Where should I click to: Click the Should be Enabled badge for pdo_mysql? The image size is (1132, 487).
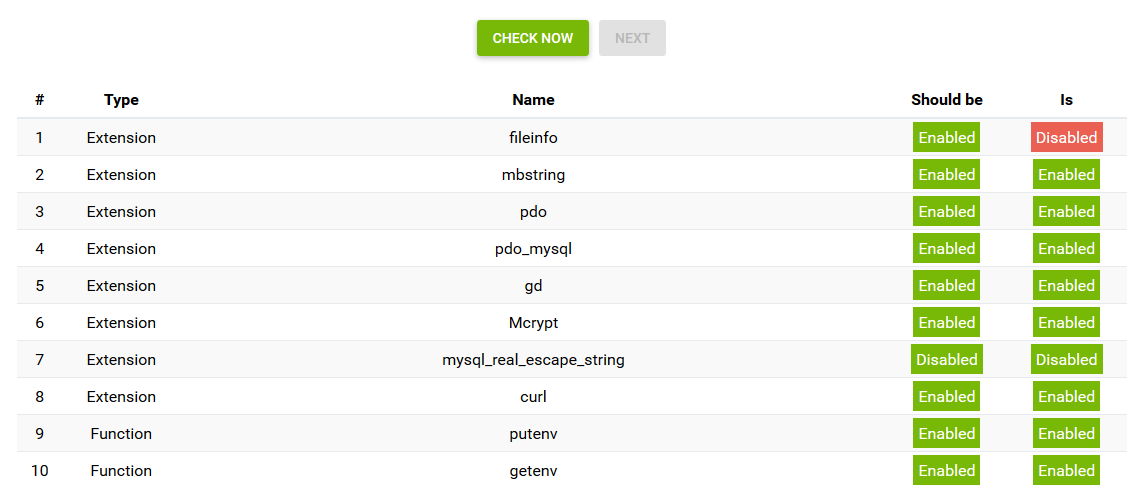pyautogui.click(x=946, y=248)
